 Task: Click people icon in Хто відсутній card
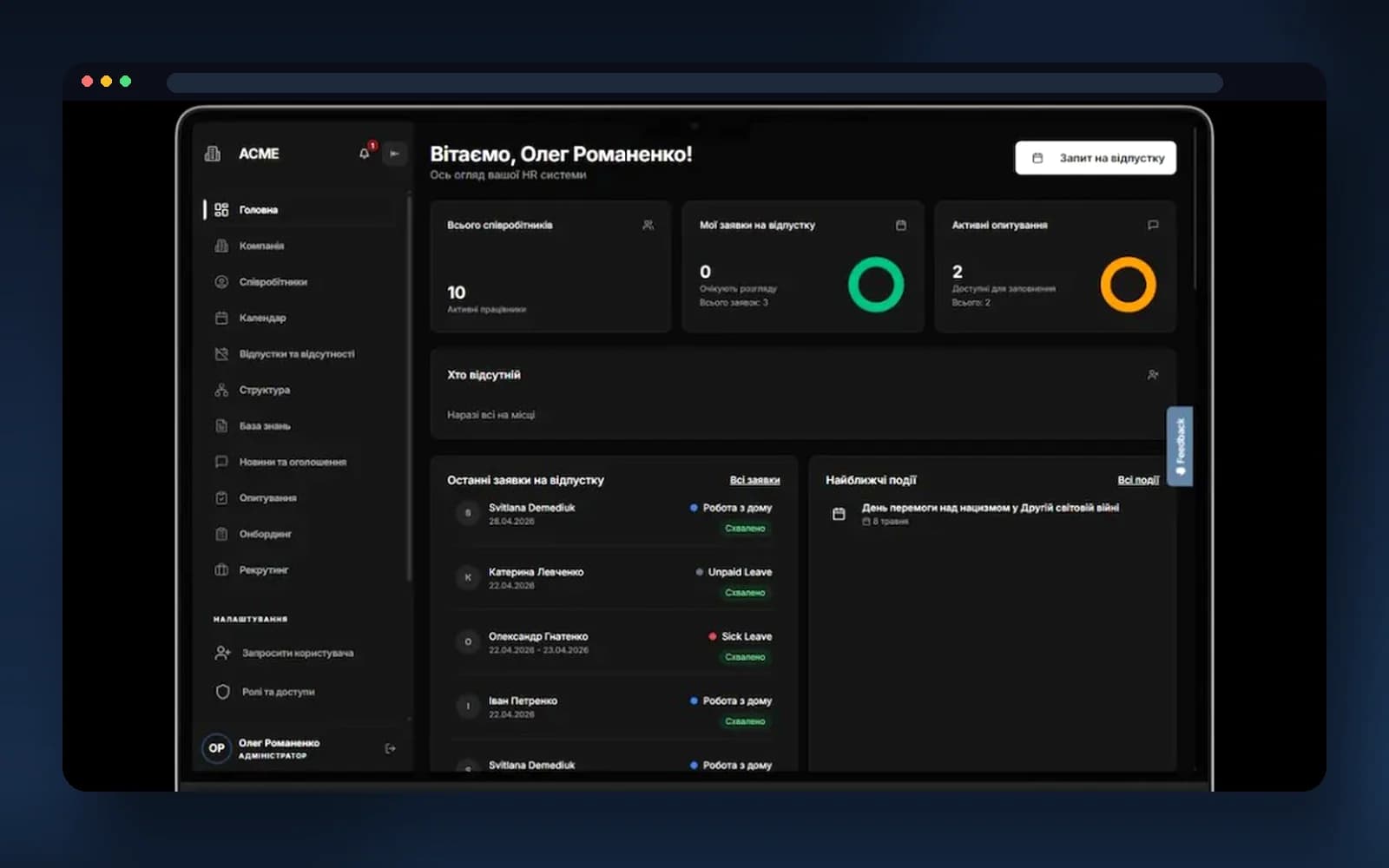[x=1153, y=375]
